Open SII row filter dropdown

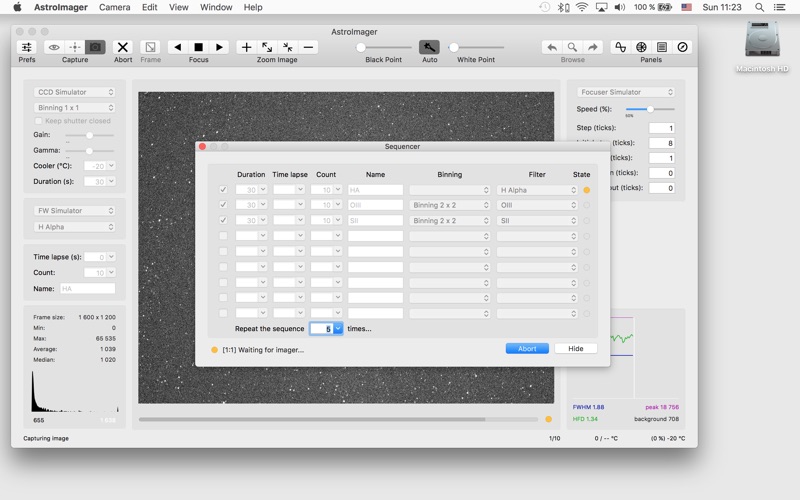(537, 220)
